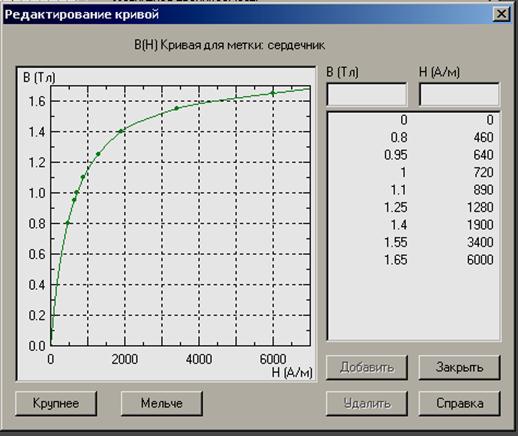Image resolution: width=518 pixels, height=436 pixels.
Task: Select B value 0.95 in table
Action: coord(396,155)
